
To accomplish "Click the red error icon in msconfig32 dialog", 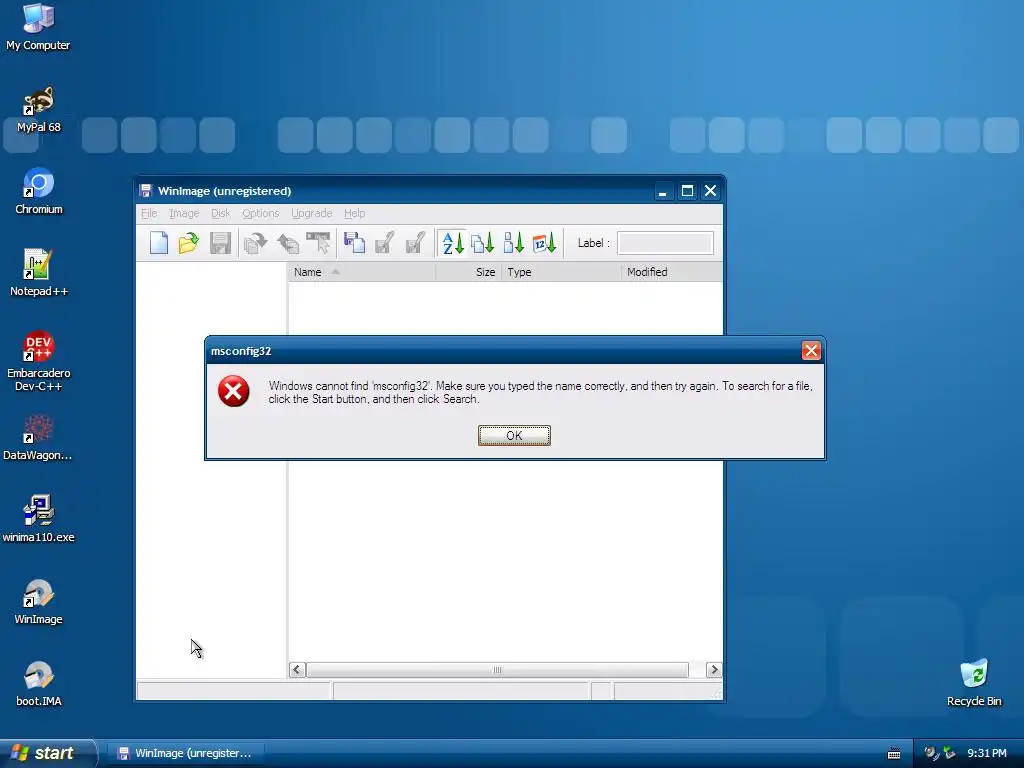I will pyautogui.click(x=234, y=391).
